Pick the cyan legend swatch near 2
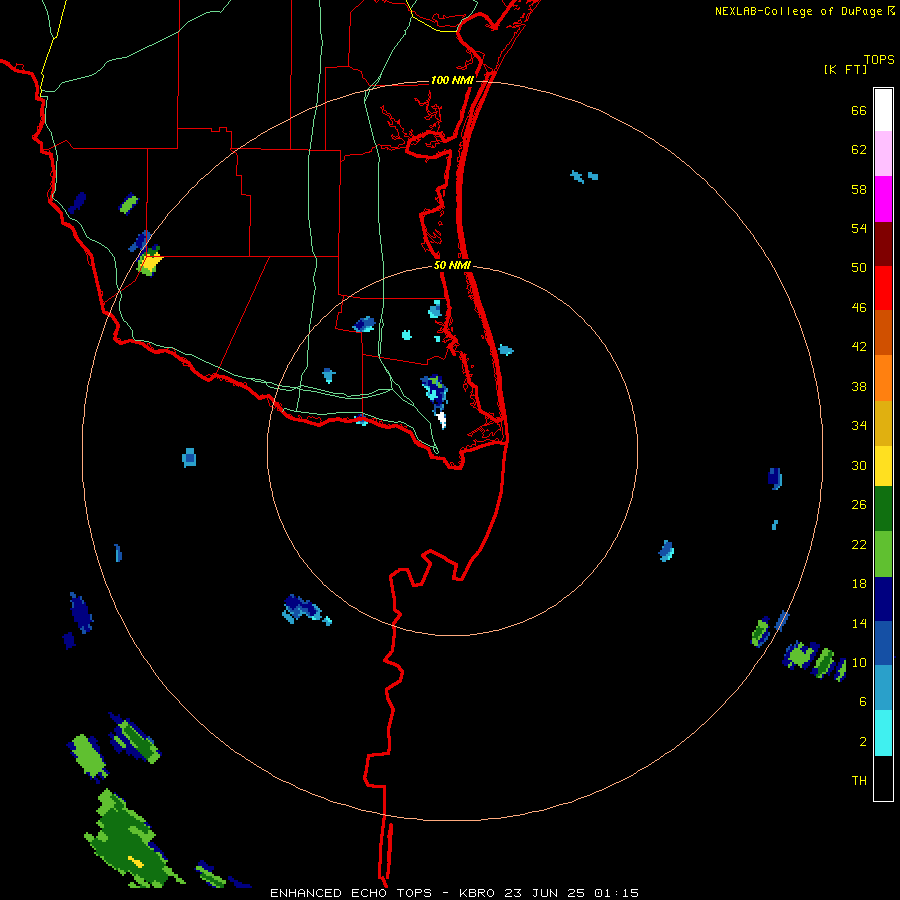The height and width of the screenshot is (900, 900). tap(883, 733)
